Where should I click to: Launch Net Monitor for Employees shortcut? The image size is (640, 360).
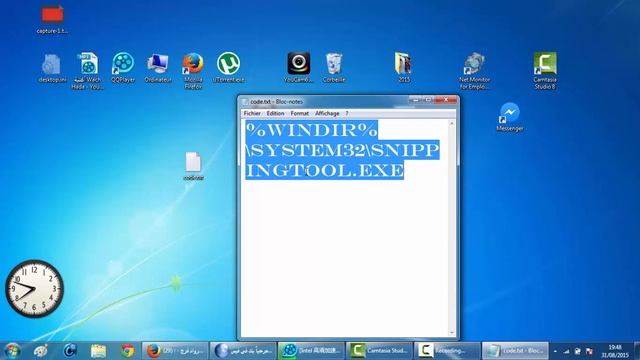pyautogui.click(x=474, y=71)
